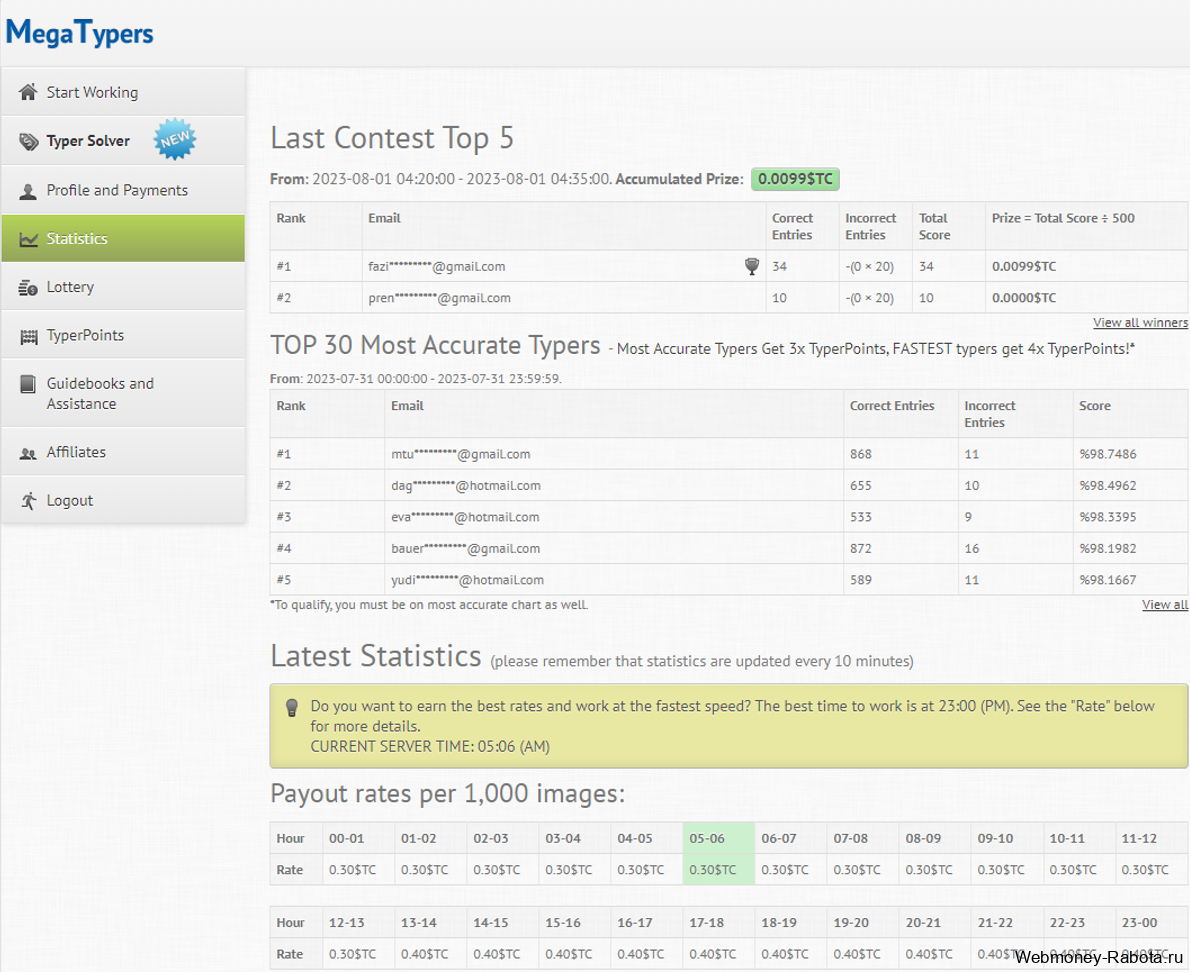Click the coins icon beside Lottery
1190x973 pixels.
click(28, 288)
